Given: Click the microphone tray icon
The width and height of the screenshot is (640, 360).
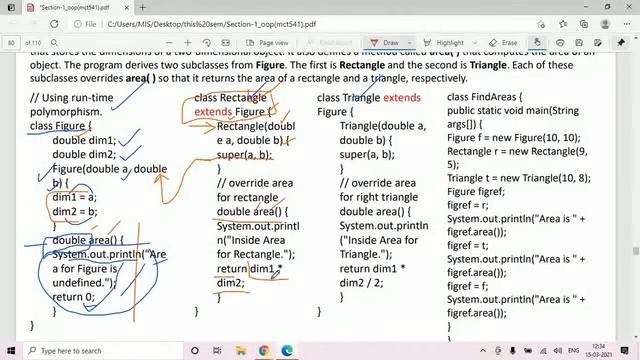Looking at the screenshot, I should click(x=513, y=351).
